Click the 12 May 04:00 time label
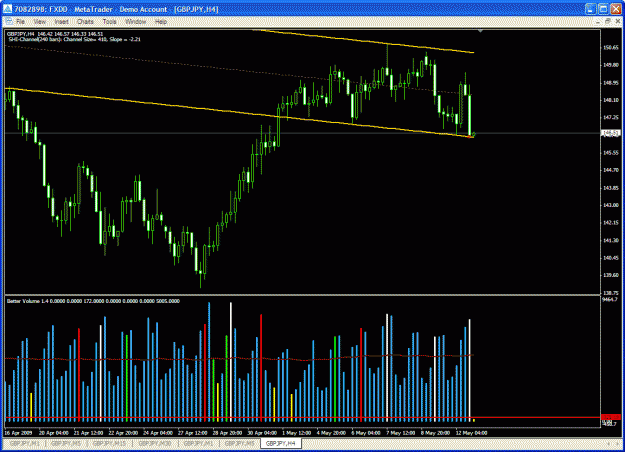The width and height of the screenshot is (625, 452). point(472,433)
